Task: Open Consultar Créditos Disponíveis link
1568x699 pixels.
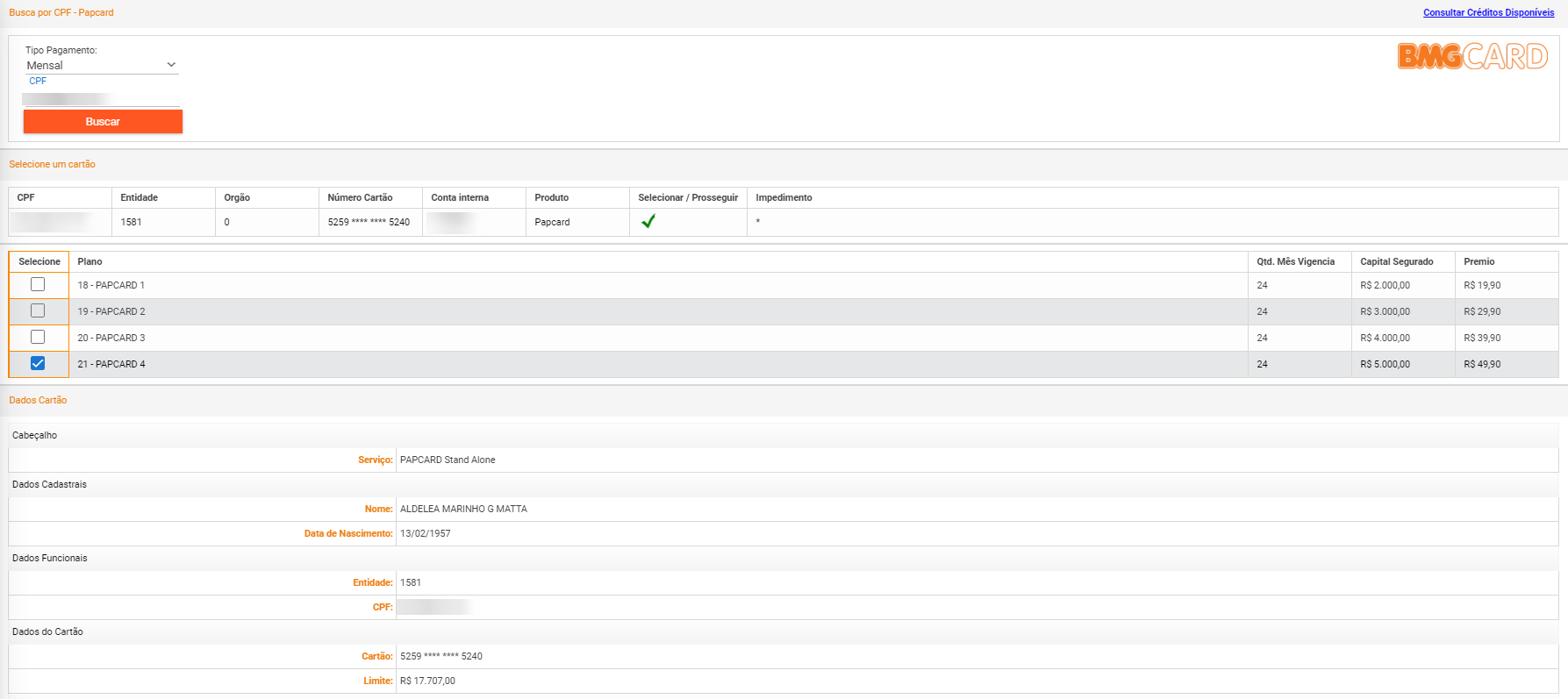Action: click(x=1488, y=12)
